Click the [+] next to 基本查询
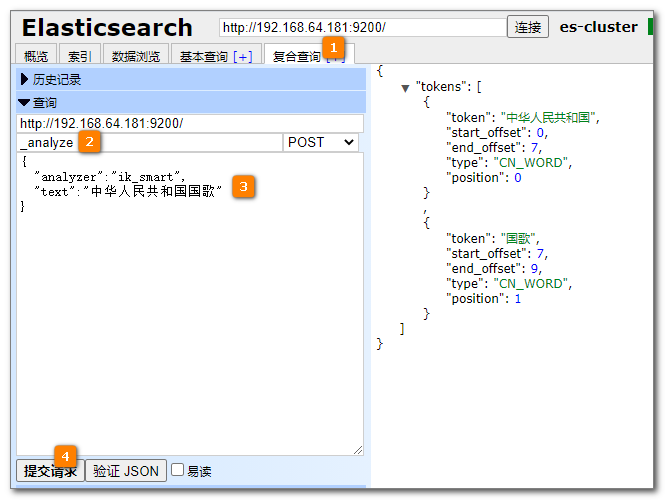 pos(243,56)
